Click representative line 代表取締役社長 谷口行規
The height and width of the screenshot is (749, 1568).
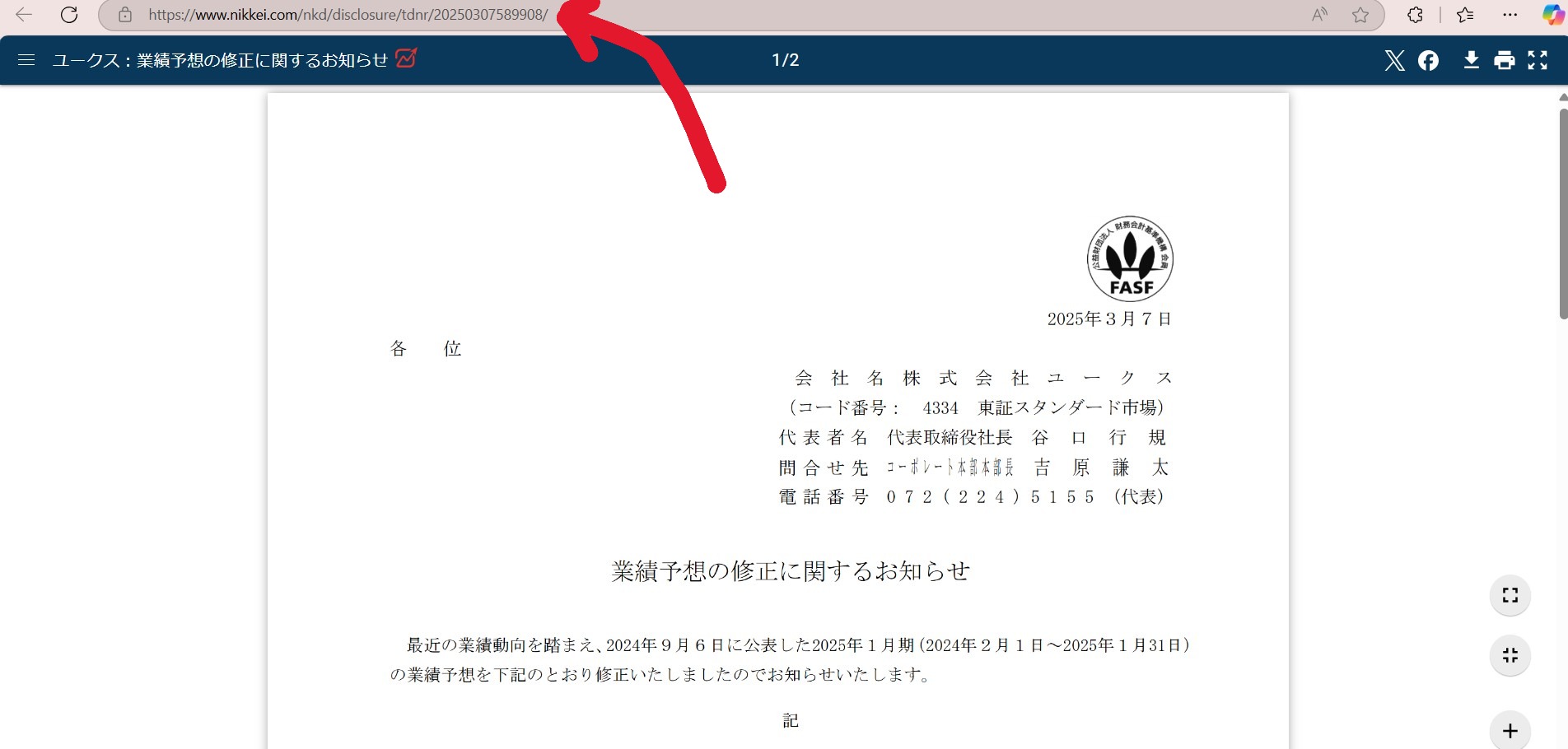[973, 438]
